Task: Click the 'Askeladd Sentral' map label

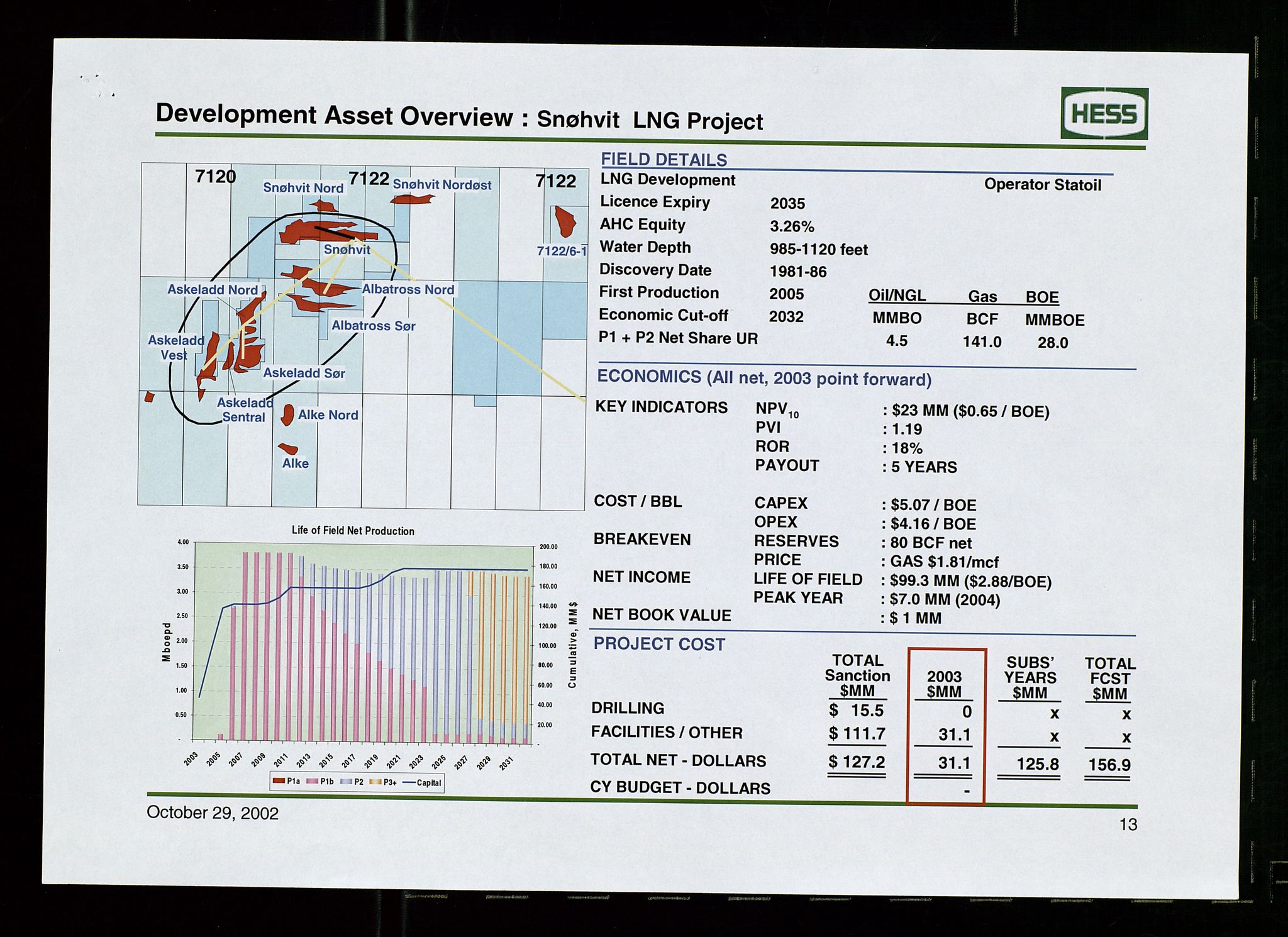Action: 245,409
